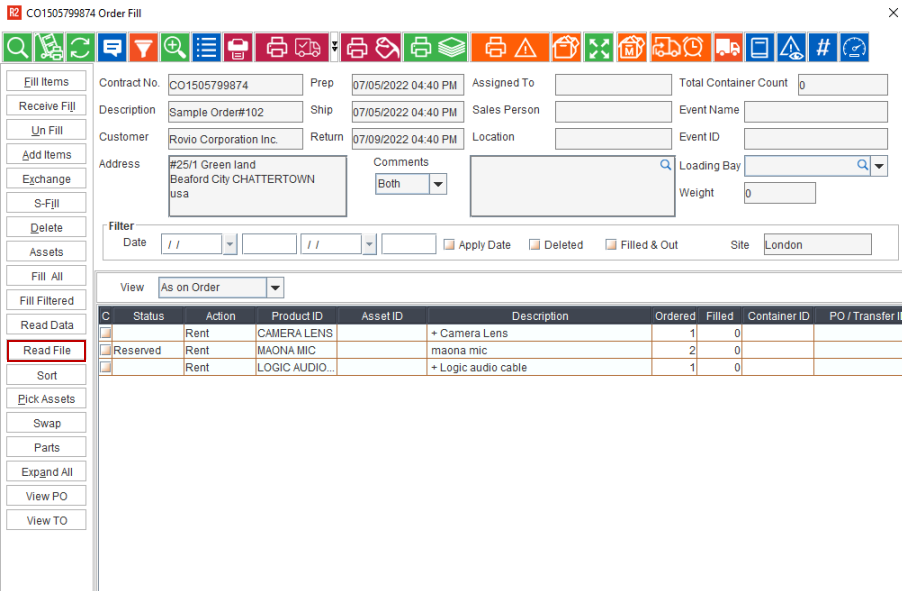Sort by the Description column header
Viewport: 902px width, 591px height.
point(540,316)
